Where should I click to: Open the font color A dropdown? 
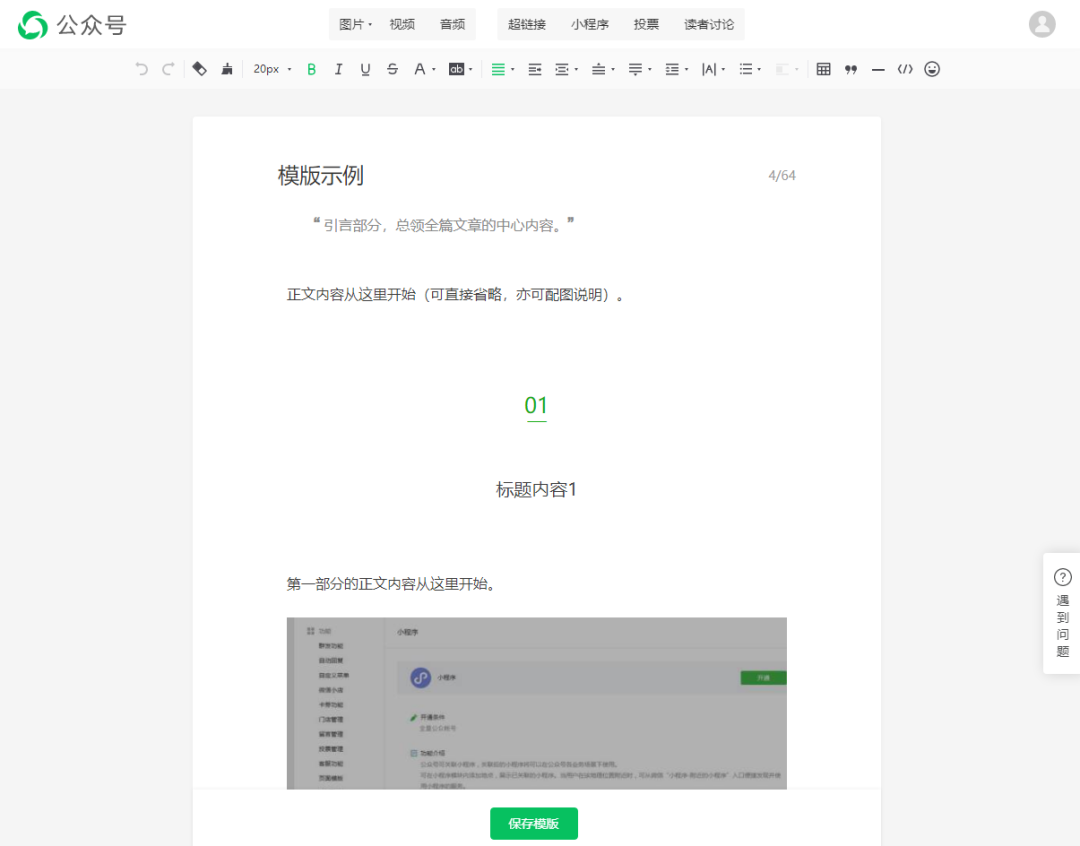tap(424, 69)
